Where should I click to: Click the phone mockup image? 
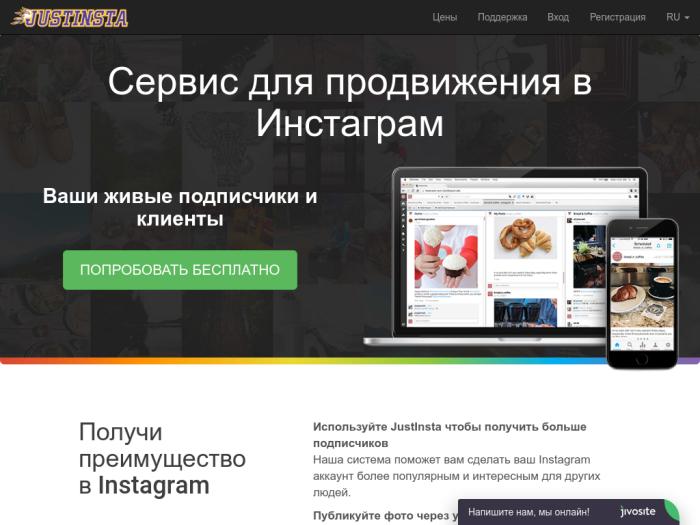click(642, 294)
